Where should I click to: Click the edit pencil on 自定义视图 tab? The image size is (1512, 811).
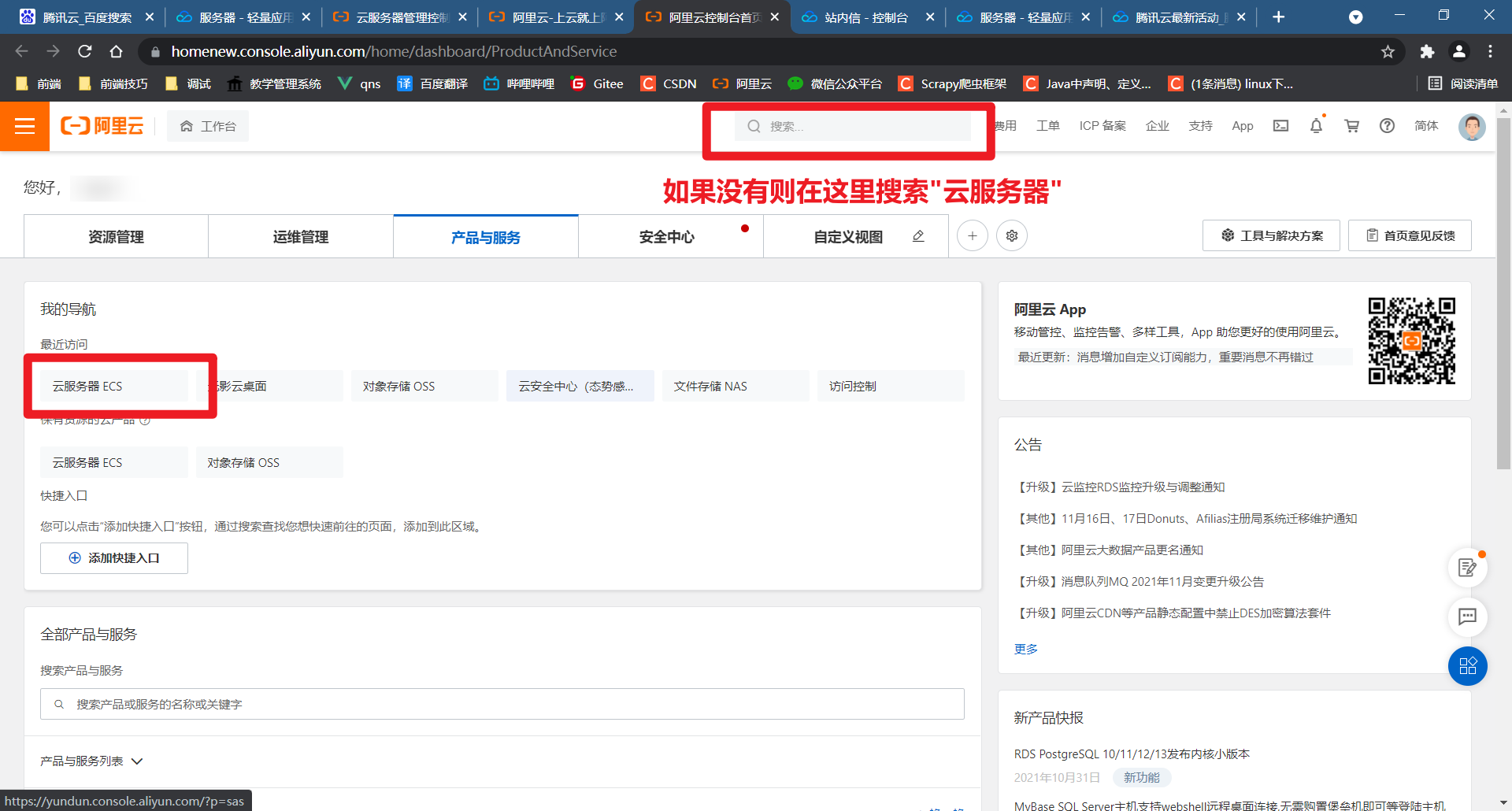click(918, 236)
